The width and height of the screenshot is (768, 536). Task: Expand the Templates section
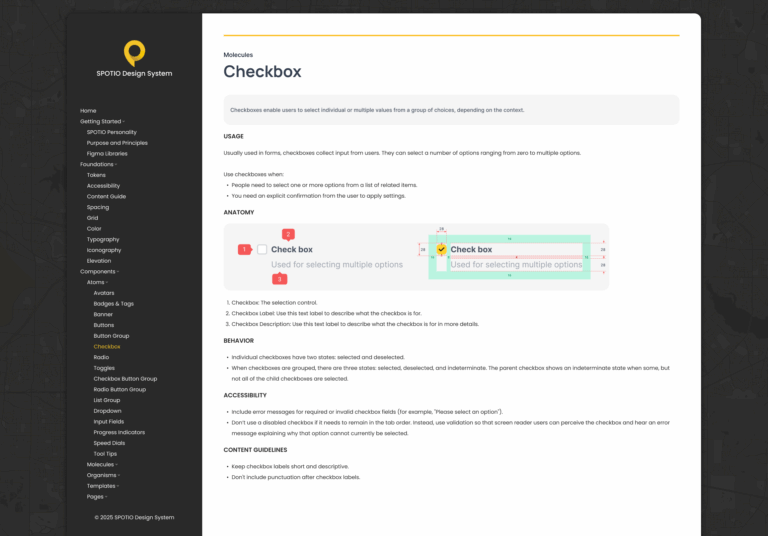[103, 487]
